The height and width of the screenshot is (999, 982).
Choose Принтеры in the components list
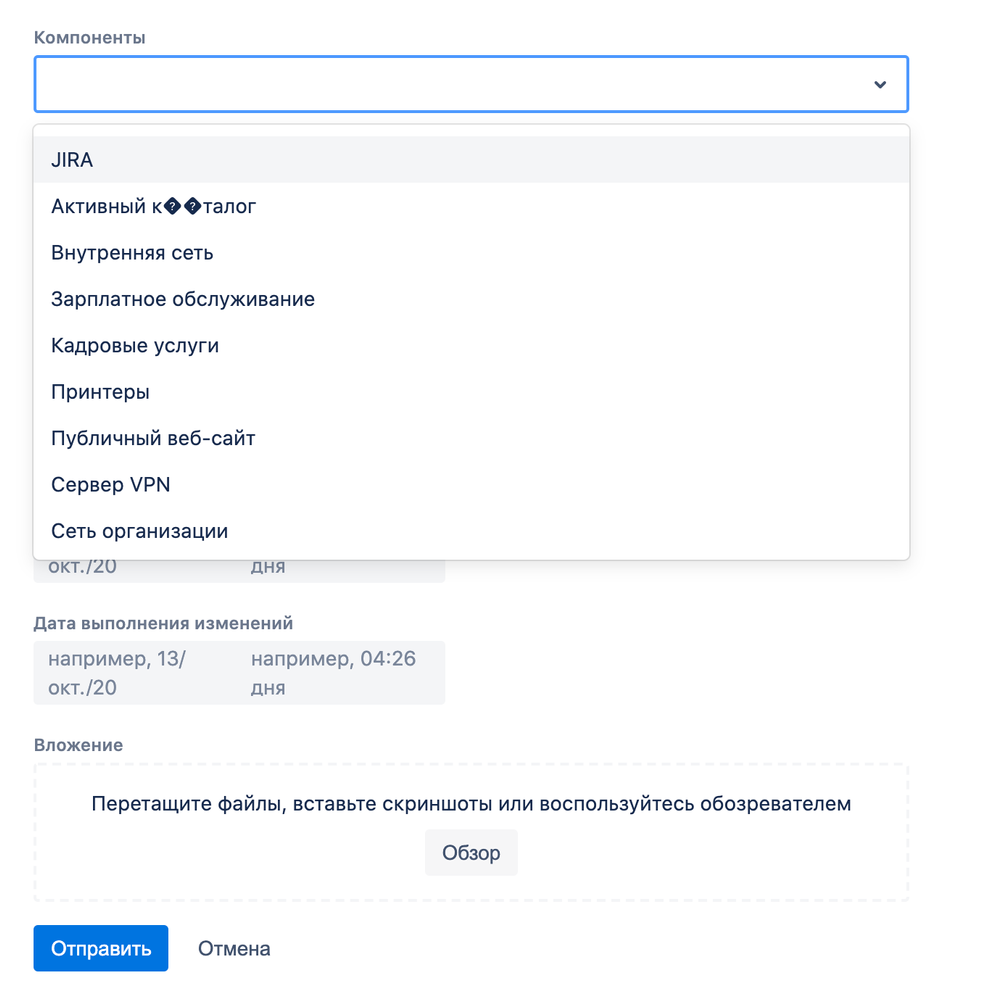click(x=100, y=391)
